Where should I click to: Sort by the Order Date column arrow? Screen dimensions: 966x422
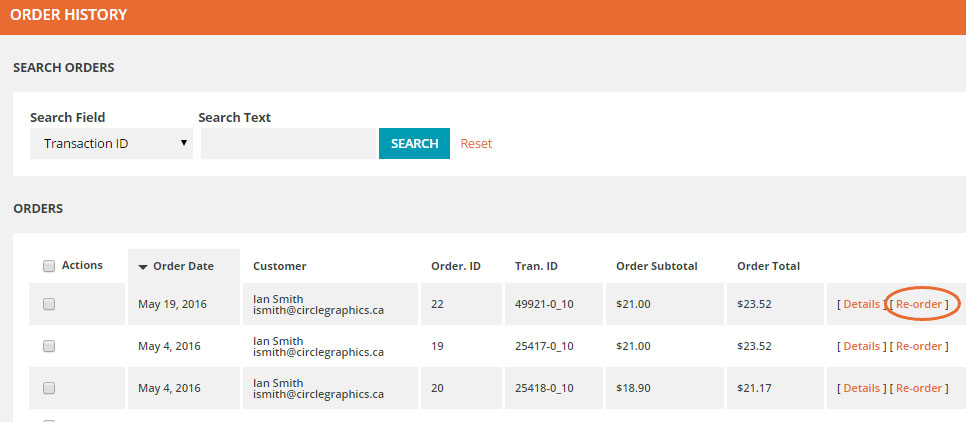click(x=143, y=267)
